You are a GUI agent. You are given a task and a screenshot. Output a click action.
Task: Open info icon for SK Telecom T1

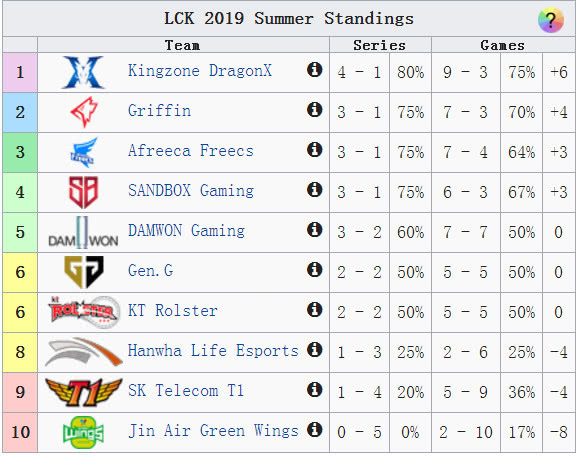(314, 389)
